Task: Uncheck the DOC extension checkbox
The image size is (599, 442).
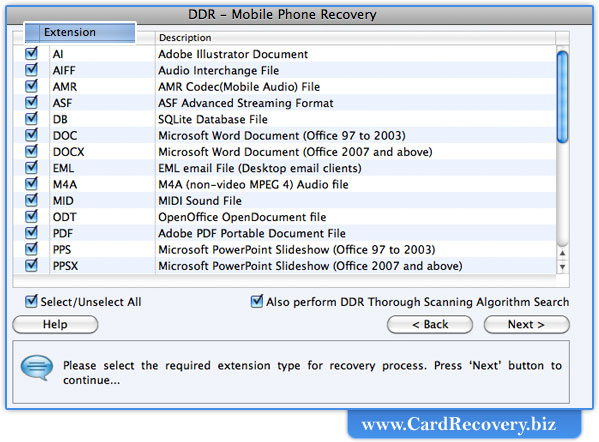Action: 31,134
